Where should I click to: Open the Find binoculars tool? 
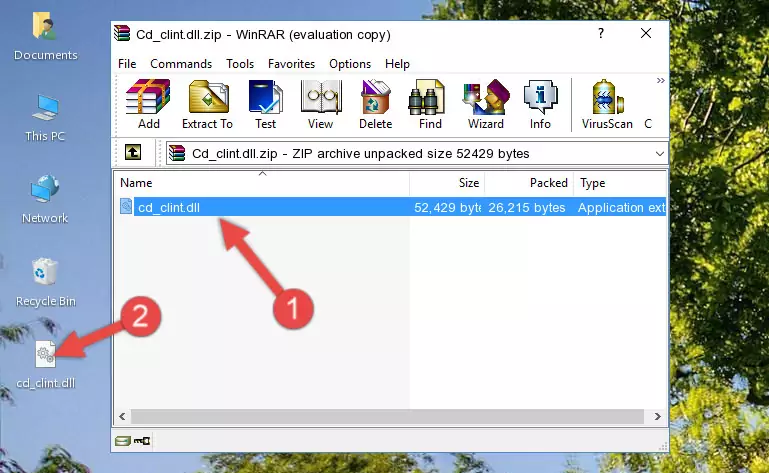(431, 104)
